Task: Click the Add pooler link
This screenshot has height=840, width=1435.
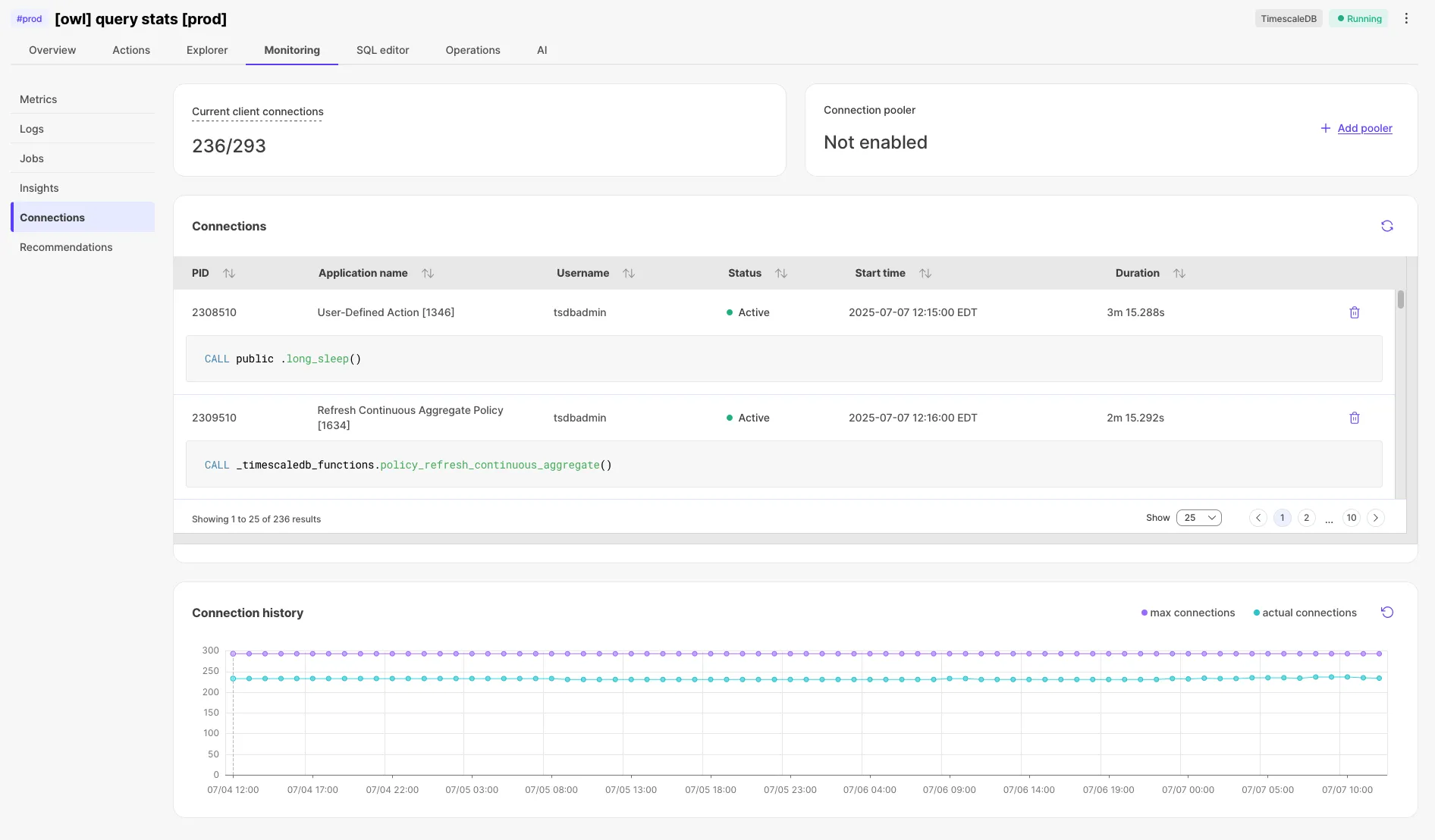Action: 1364,128
